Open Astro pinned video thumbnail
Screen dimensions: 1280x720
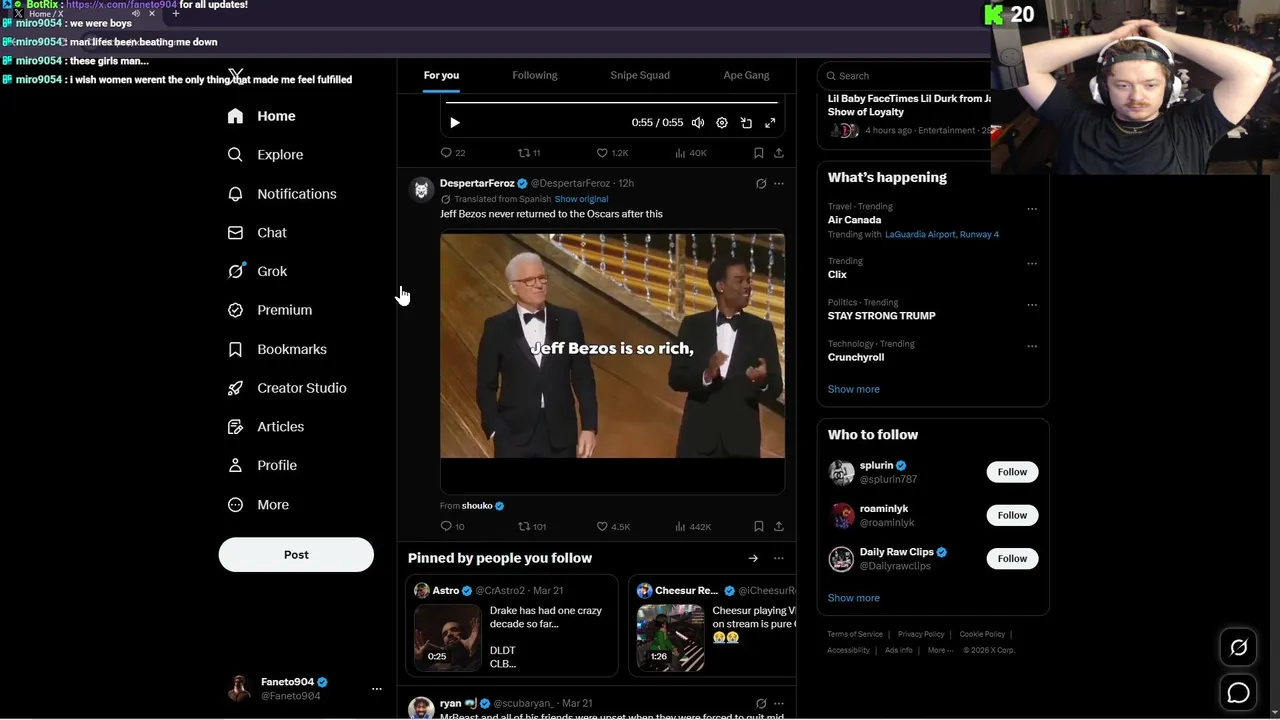[447, 637]
